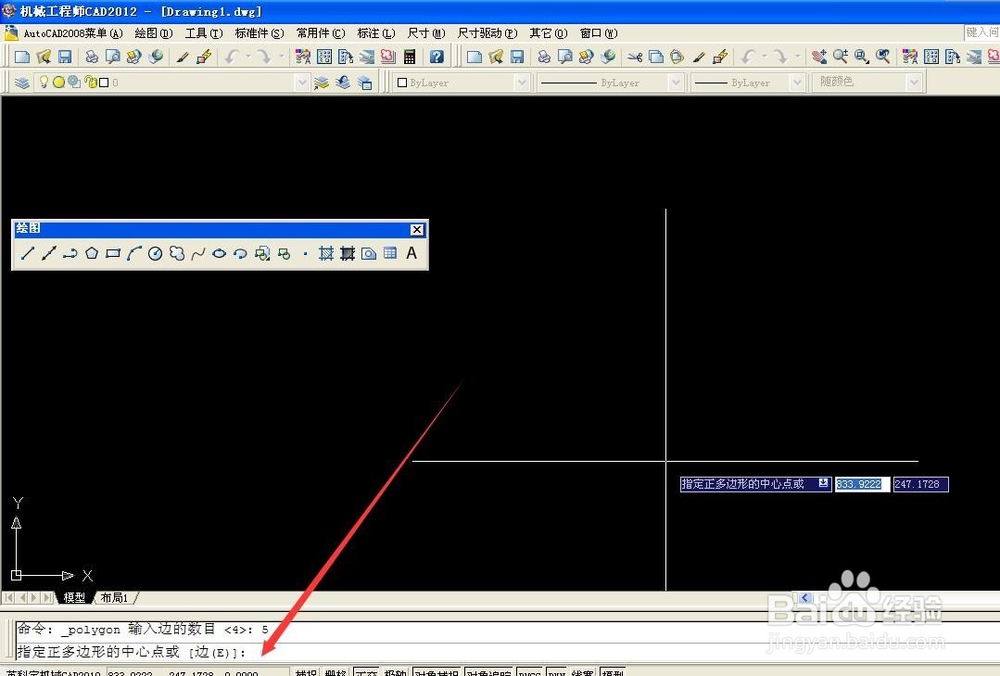Activate the Pan realtime hand tool
The height and width of the screenshot is (676, 1000).
[819, 57]
